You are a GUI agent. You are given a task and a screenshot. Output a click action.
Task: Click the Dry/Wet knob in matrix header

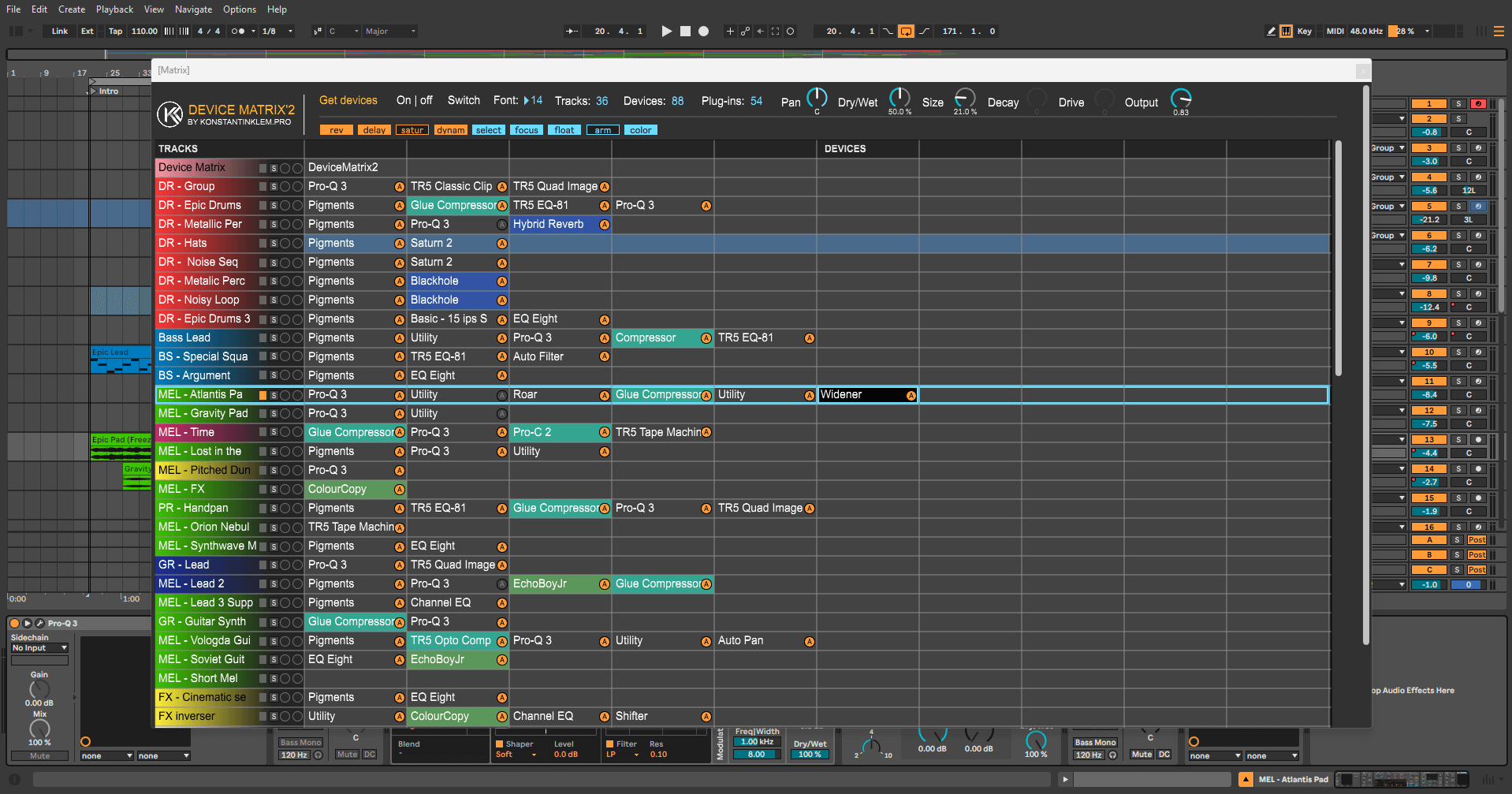coord(899,98)
